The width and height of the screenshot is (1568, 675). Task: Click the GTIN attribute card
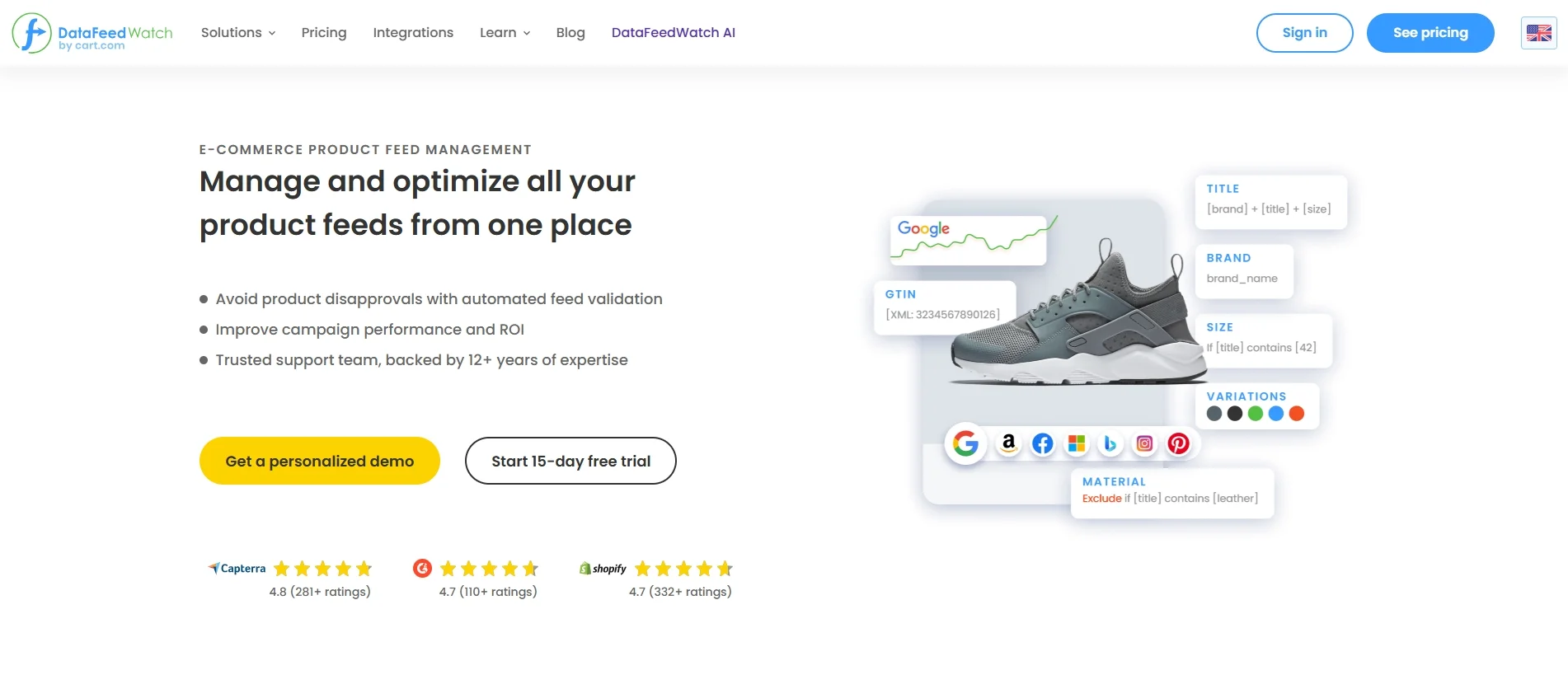coord(945,308)
